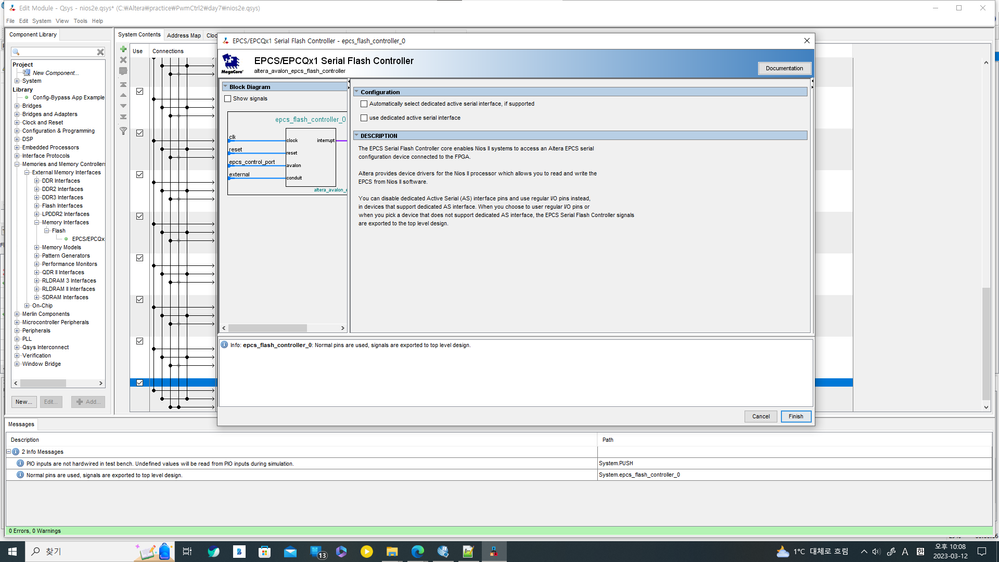Click the volume icon in system tray

(x=876, y=552)
